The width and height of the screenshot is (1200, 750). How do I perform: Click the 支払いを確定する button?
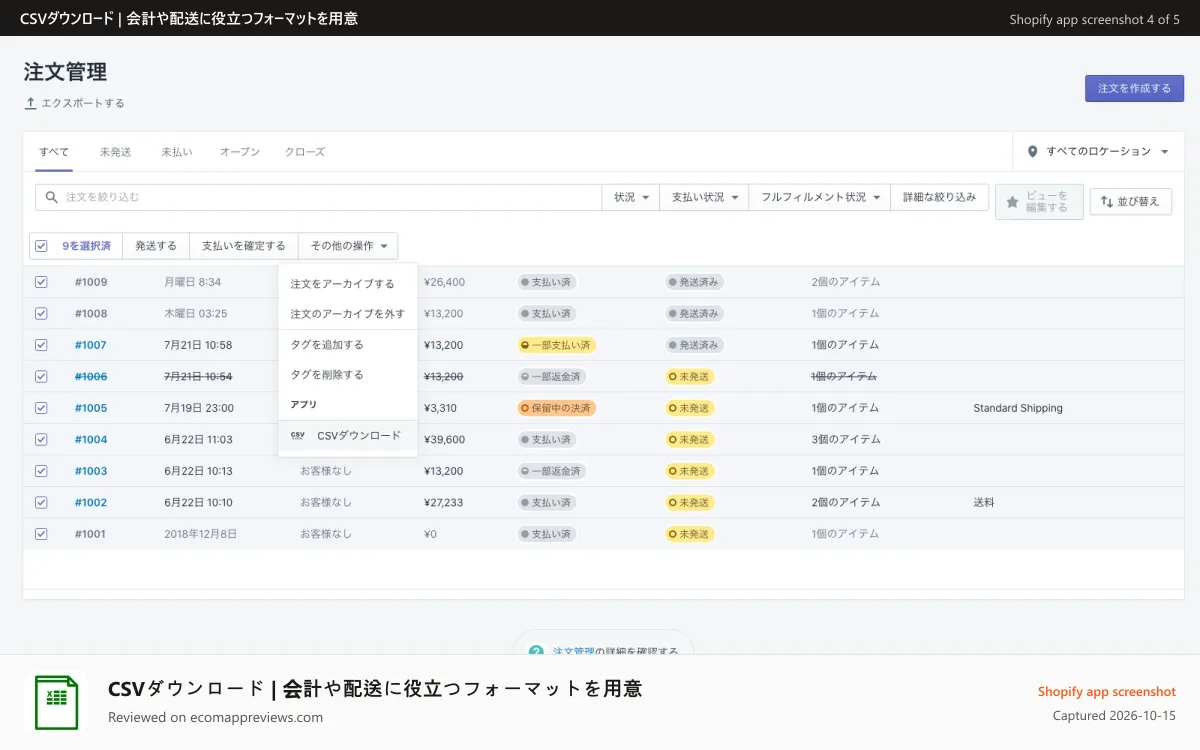(x=244, y=246)
